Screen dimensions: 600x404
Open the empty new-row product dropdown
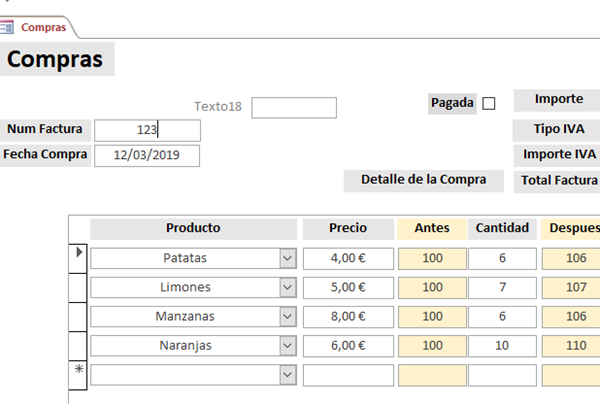coord(288,375)
